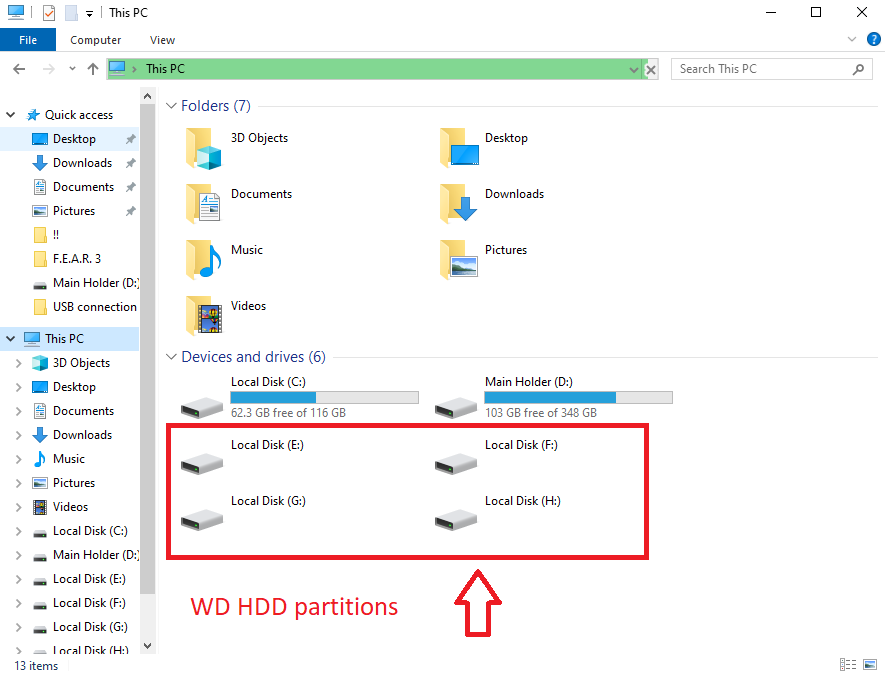The image size is (888, 676).
Task: Open the View ribbon tab
Action: coord(162,40)
